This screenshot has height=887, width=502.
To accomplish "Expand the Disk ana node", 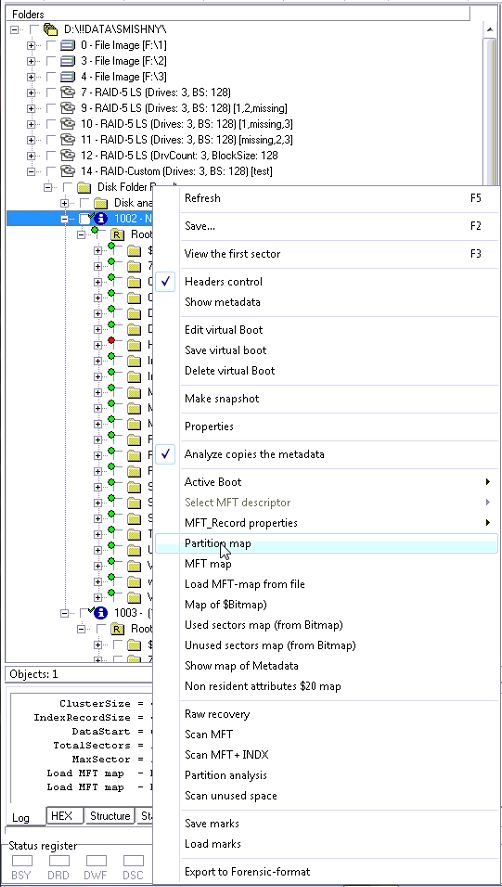I will click(x=65, y=203).
